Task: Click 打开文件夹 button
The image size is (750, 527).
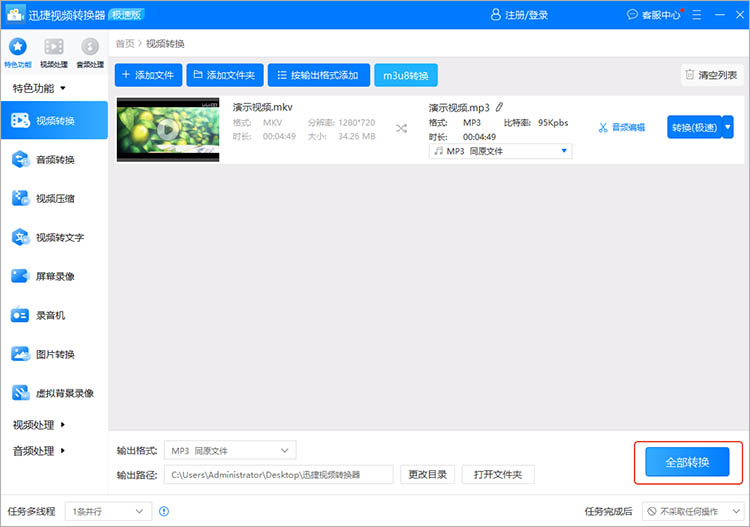Action: pyautogui.click(x=498, y=474)
